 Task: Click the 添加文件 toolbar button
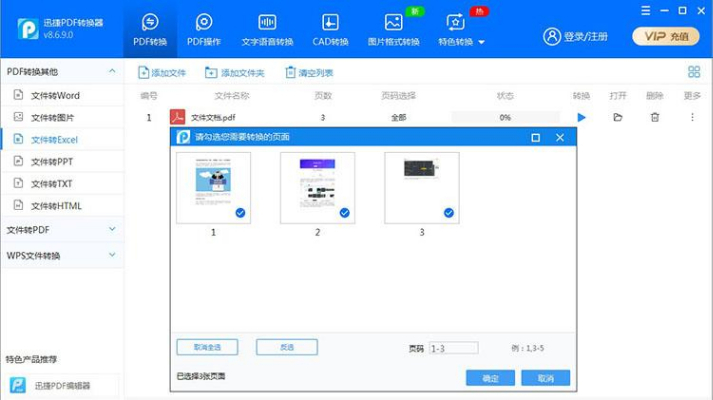pyautogui.click(x=162, y=73)
